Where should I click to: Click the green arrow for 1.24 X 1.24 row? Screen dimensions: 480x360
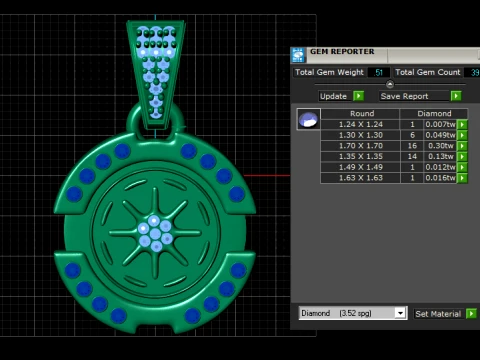click(x=462, y=124)
